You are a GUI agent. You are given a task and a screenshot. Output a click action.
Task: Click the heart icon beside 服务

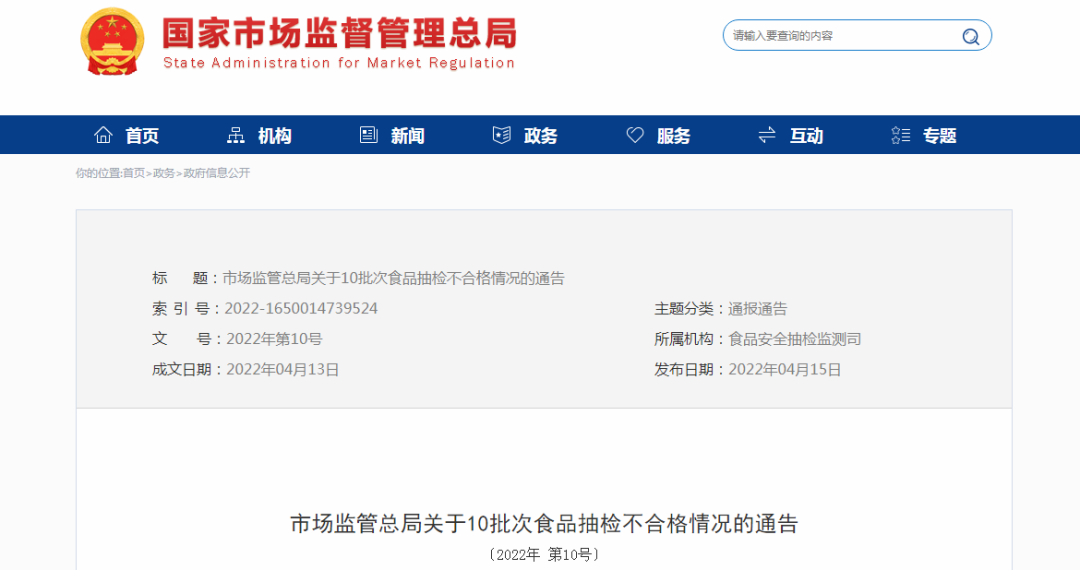635,135
